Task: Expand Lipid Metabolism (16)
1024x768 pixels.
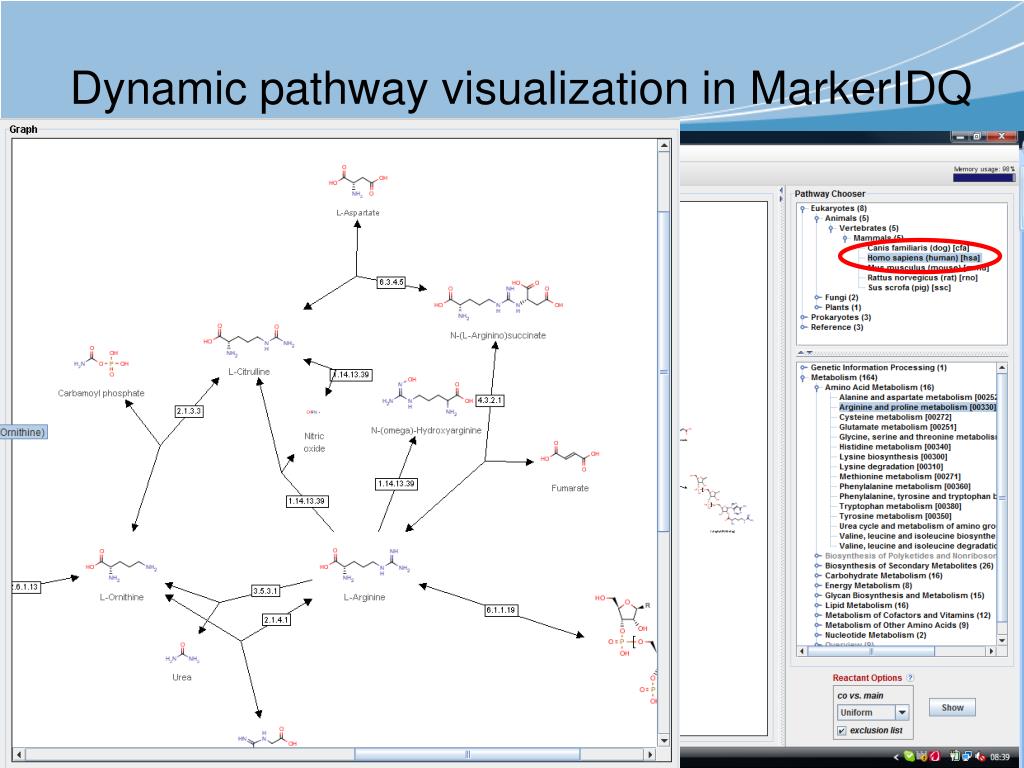Action: (818, 605)
